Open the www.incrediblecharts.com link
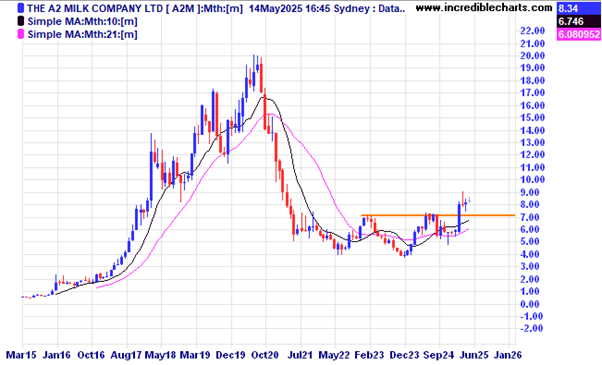The image size is (602, 365). [x=484, y=7]
